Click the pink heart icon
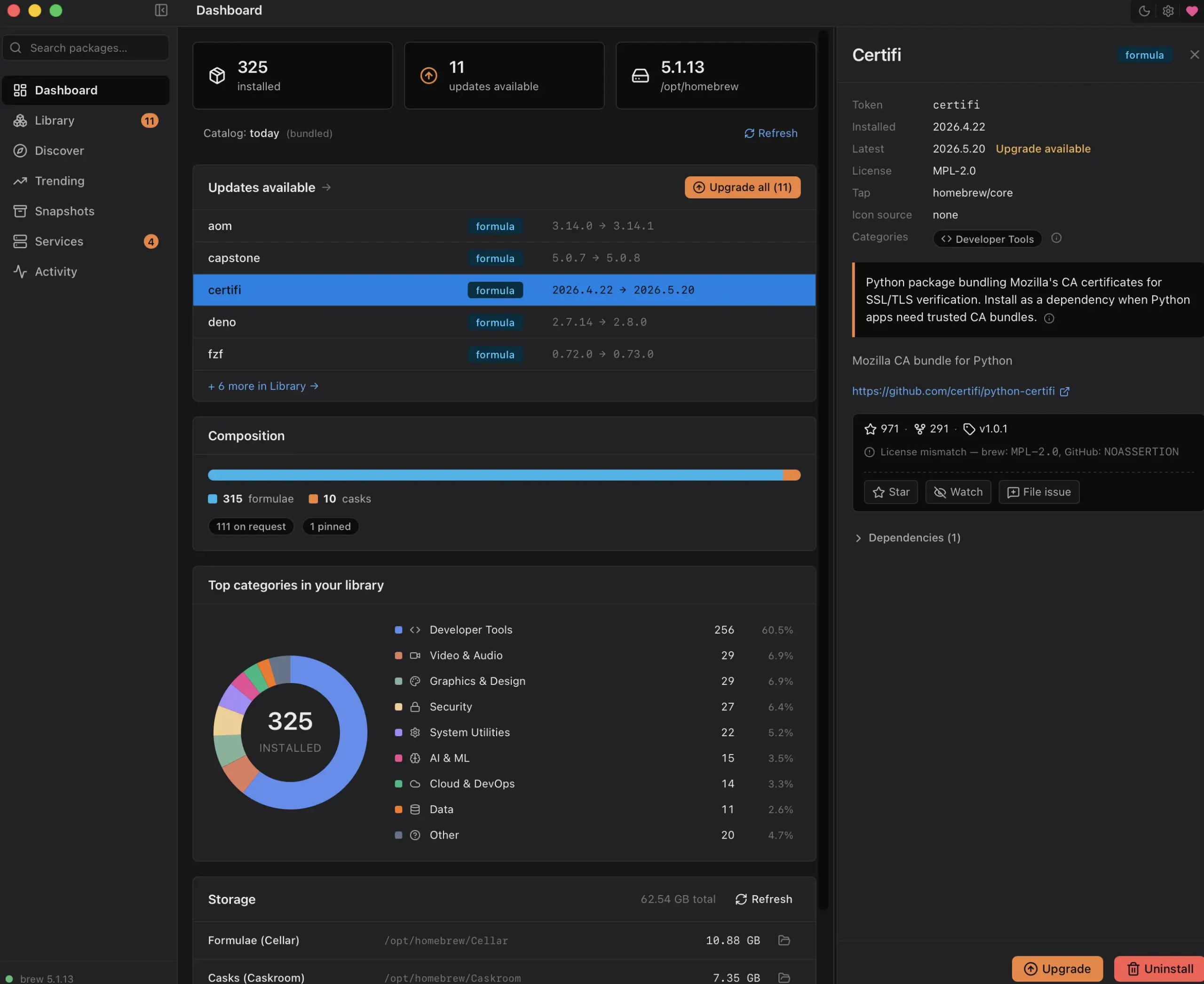The image size is (1204, 984). tap(1191, 11)
